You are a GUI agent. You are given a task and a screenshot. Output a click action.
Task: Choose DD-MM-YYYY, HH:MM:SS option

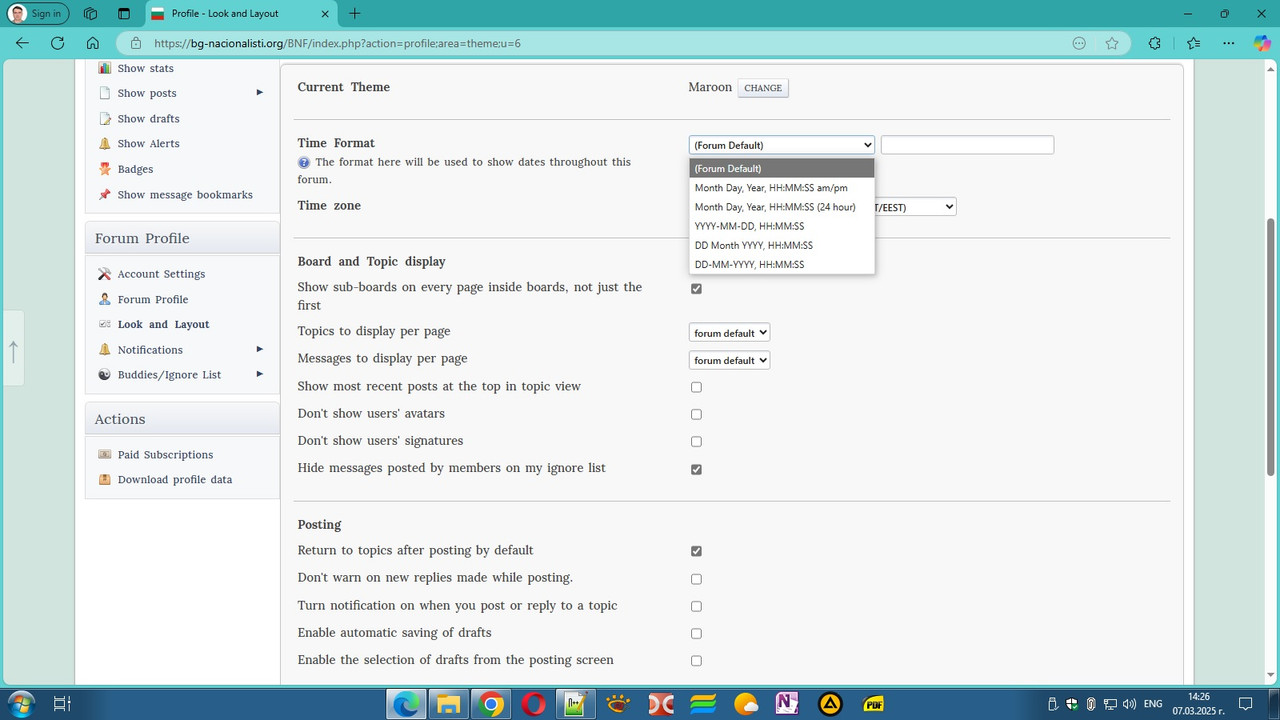click(x=782, y=264)
